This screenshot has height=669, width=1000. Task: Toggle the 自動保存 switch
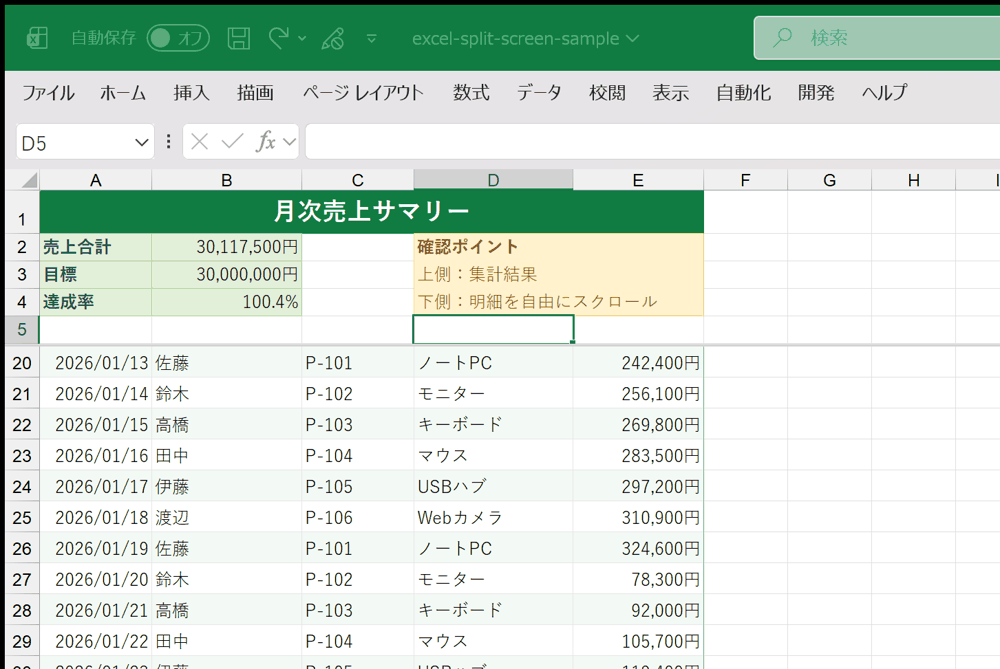click(178, 38)
